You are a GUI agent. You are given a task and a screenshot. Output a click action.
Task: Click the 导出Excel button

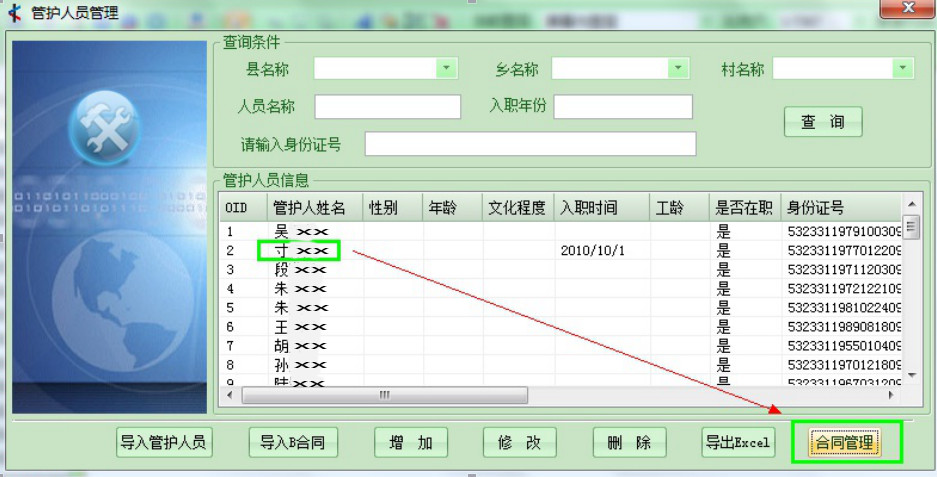coord(738,442)
